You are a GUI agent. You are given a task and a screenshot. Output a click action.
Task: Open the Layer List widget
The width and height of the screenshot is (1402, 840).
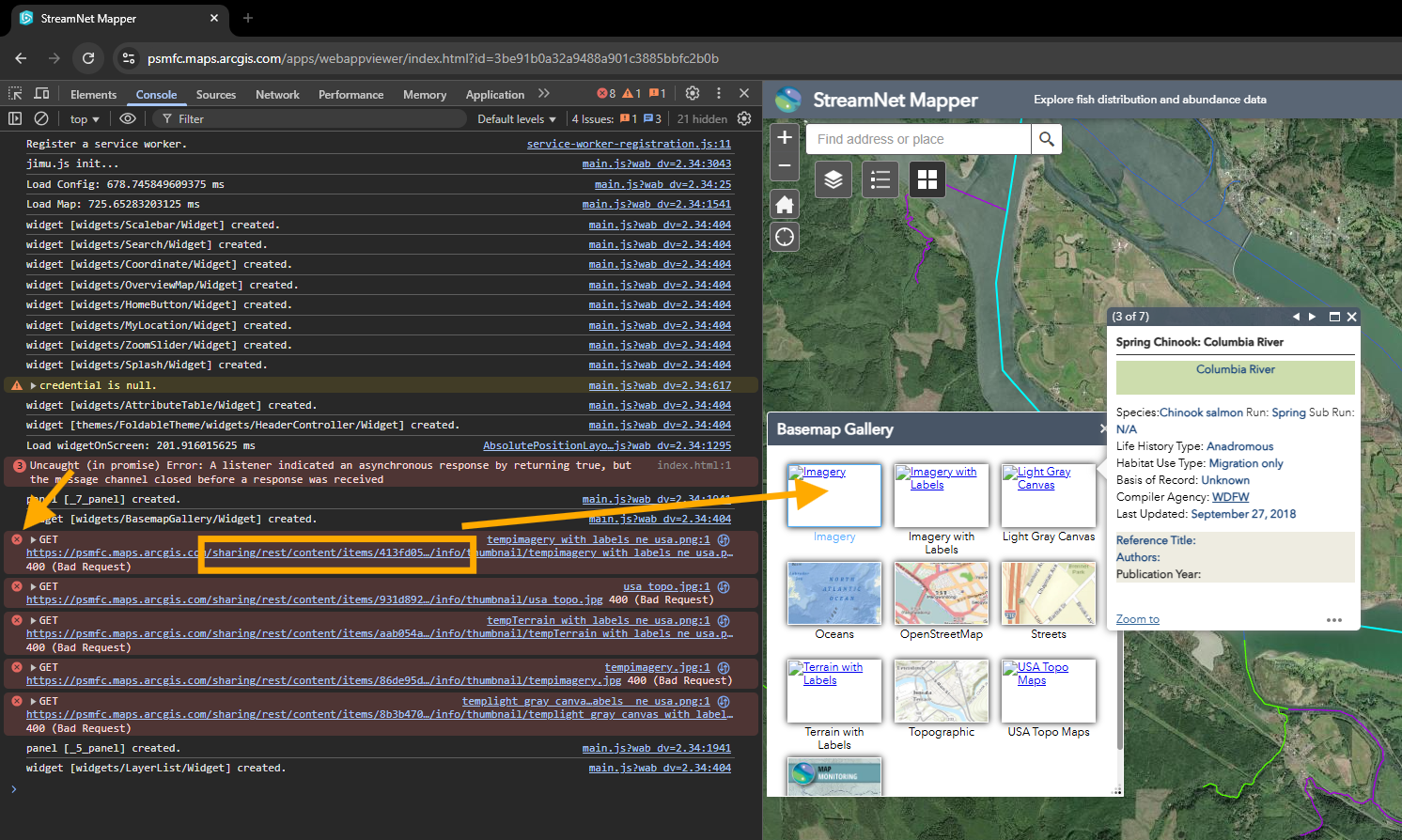pos(833,179)
